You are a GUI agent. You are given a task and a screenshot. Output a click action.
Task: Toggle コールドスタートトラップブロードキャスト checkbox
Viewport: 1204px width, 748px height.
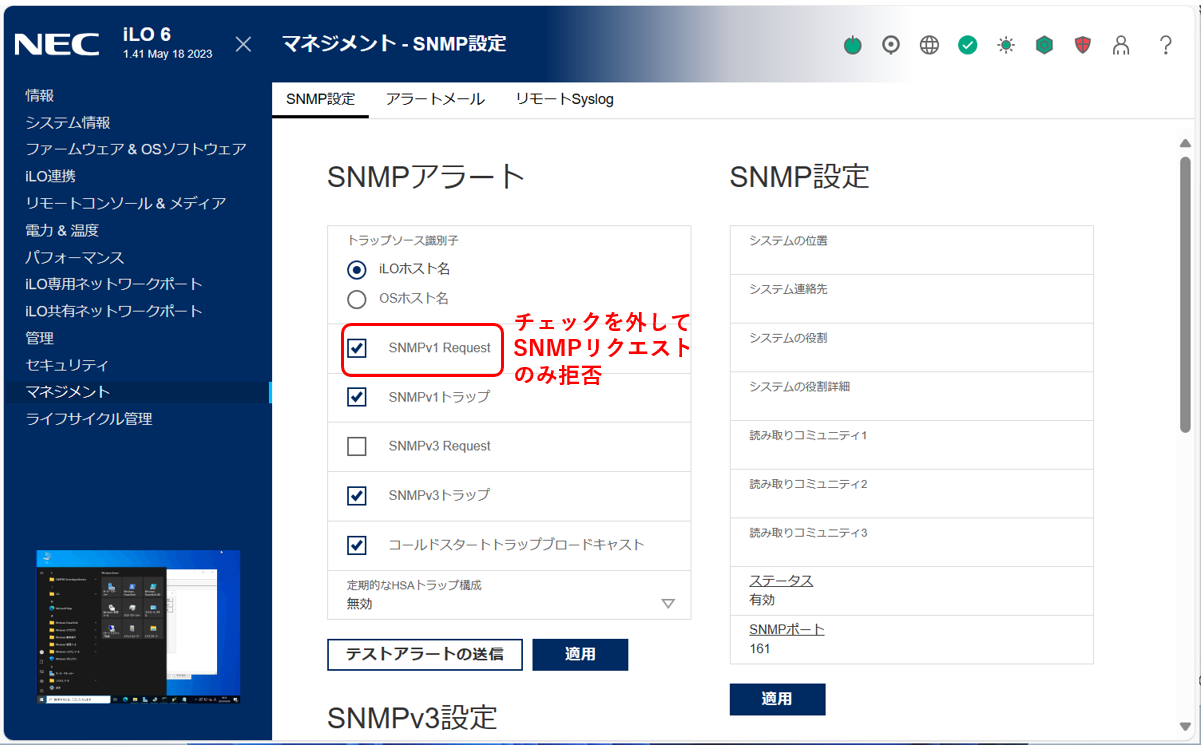point(357,546)
